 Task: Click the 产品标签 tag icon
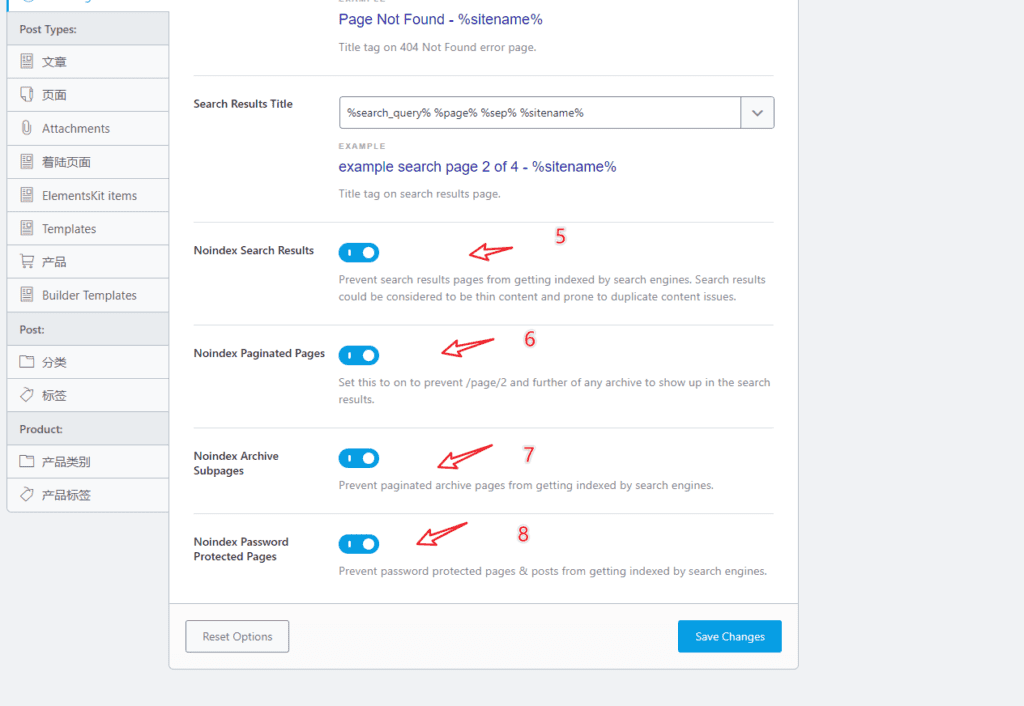27,494
